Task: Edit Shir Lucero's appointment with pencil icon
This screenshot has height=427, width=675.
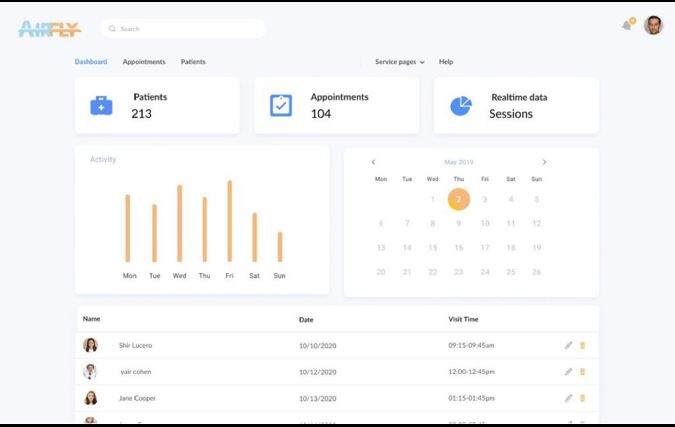Action: (568, 345)
